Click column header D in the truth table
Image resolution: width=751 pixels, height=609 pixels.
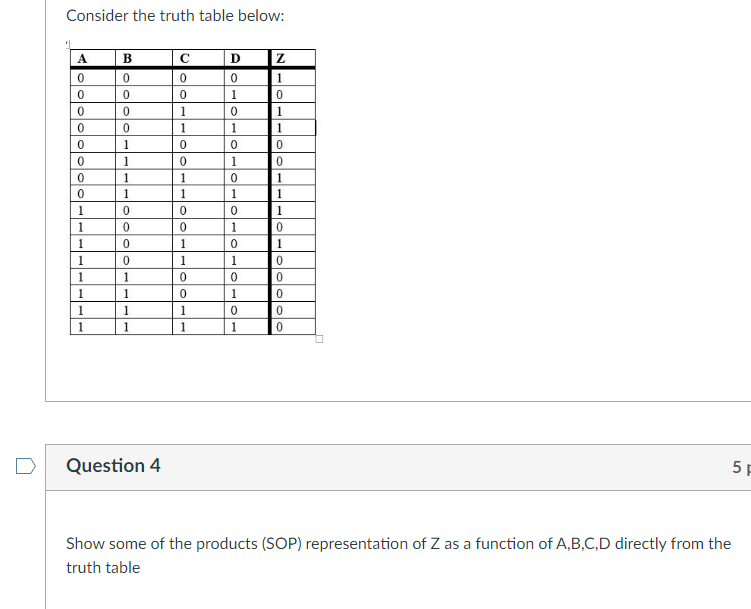(247, 58)
